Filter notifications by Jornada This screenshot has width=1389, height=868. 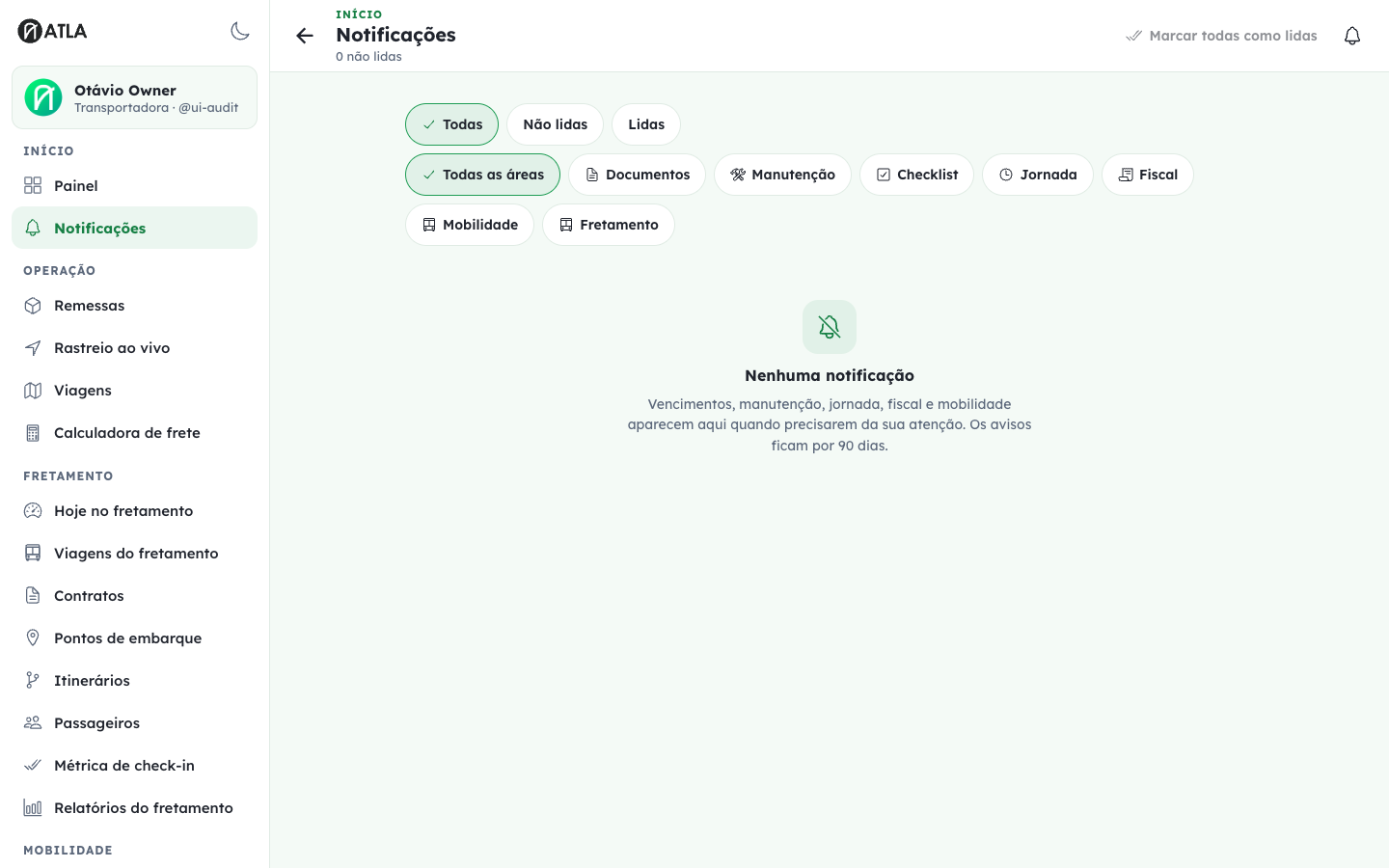1038,175
